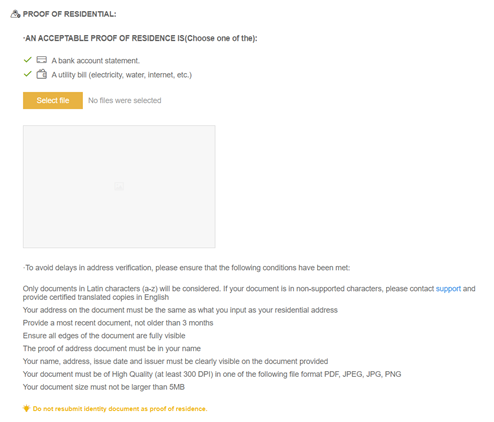
Task: Click the 'Ensure all edges' requirement line
Action: coord(104,336)
